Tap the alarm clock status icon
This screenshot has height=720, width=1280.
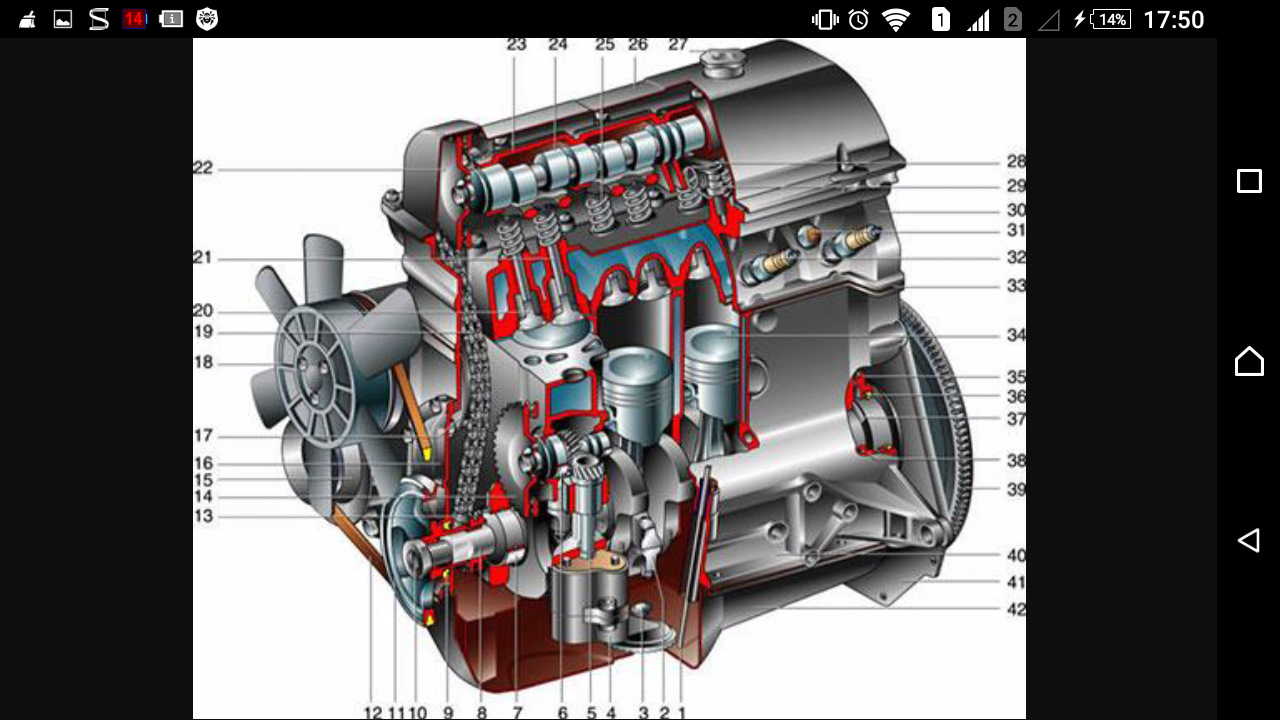(858, 20)
